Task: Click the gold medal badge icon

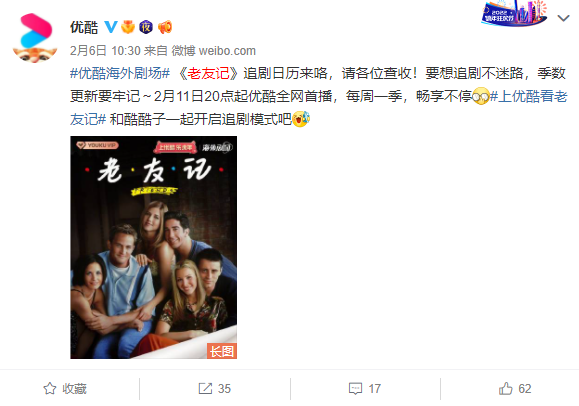Action: tap(128, 27)
